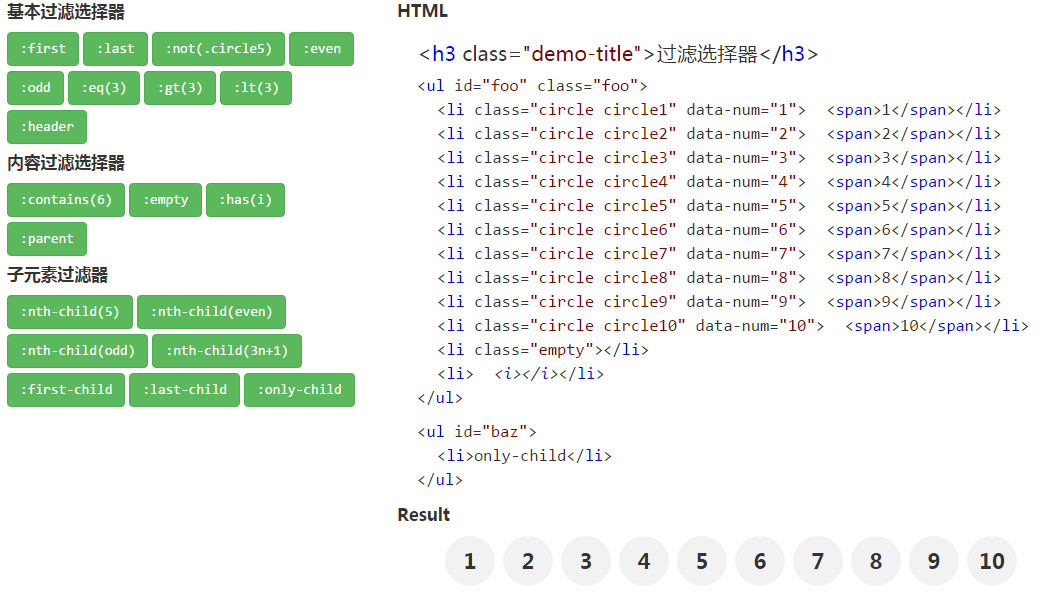Select the :nth-child(3n+1) filter
This screenshot has height=600, width=1044.
(x=226, y=351)
